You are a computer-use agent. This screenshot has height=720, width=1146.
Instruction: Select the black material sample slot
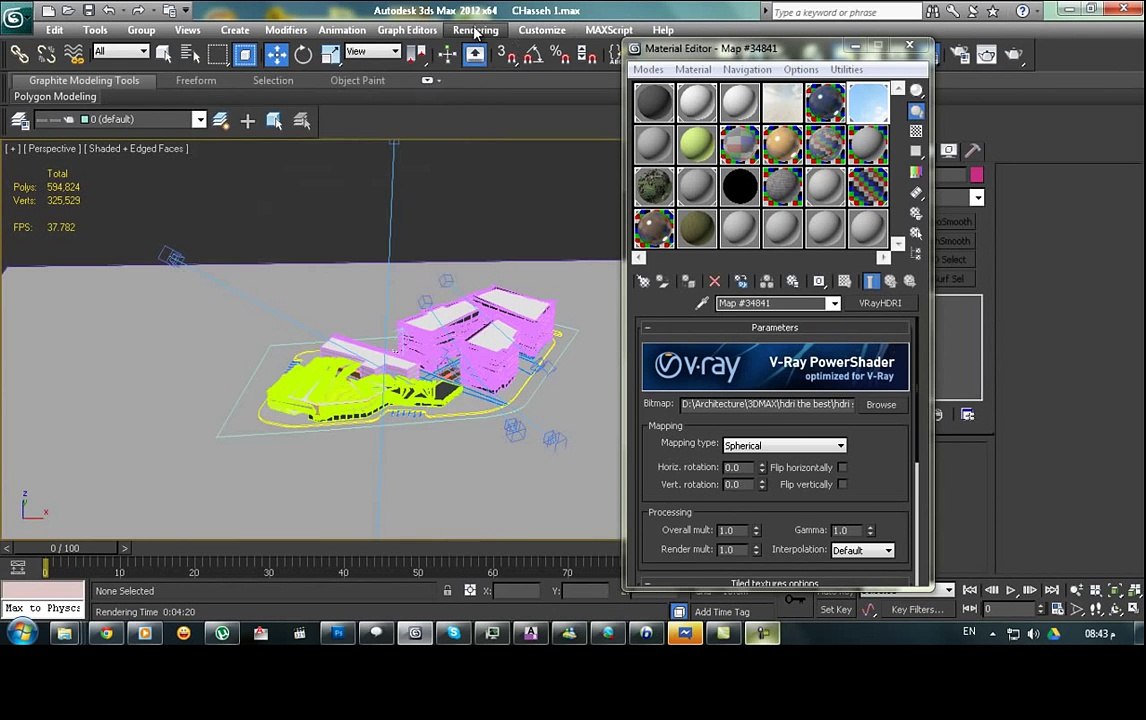click(740, 186)
